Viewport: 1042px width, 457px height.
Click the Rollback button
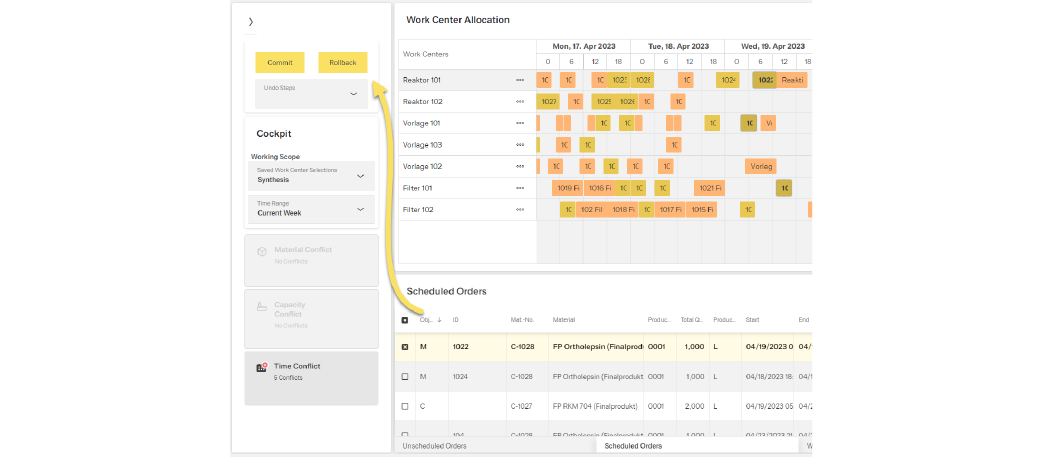(343, 63)
